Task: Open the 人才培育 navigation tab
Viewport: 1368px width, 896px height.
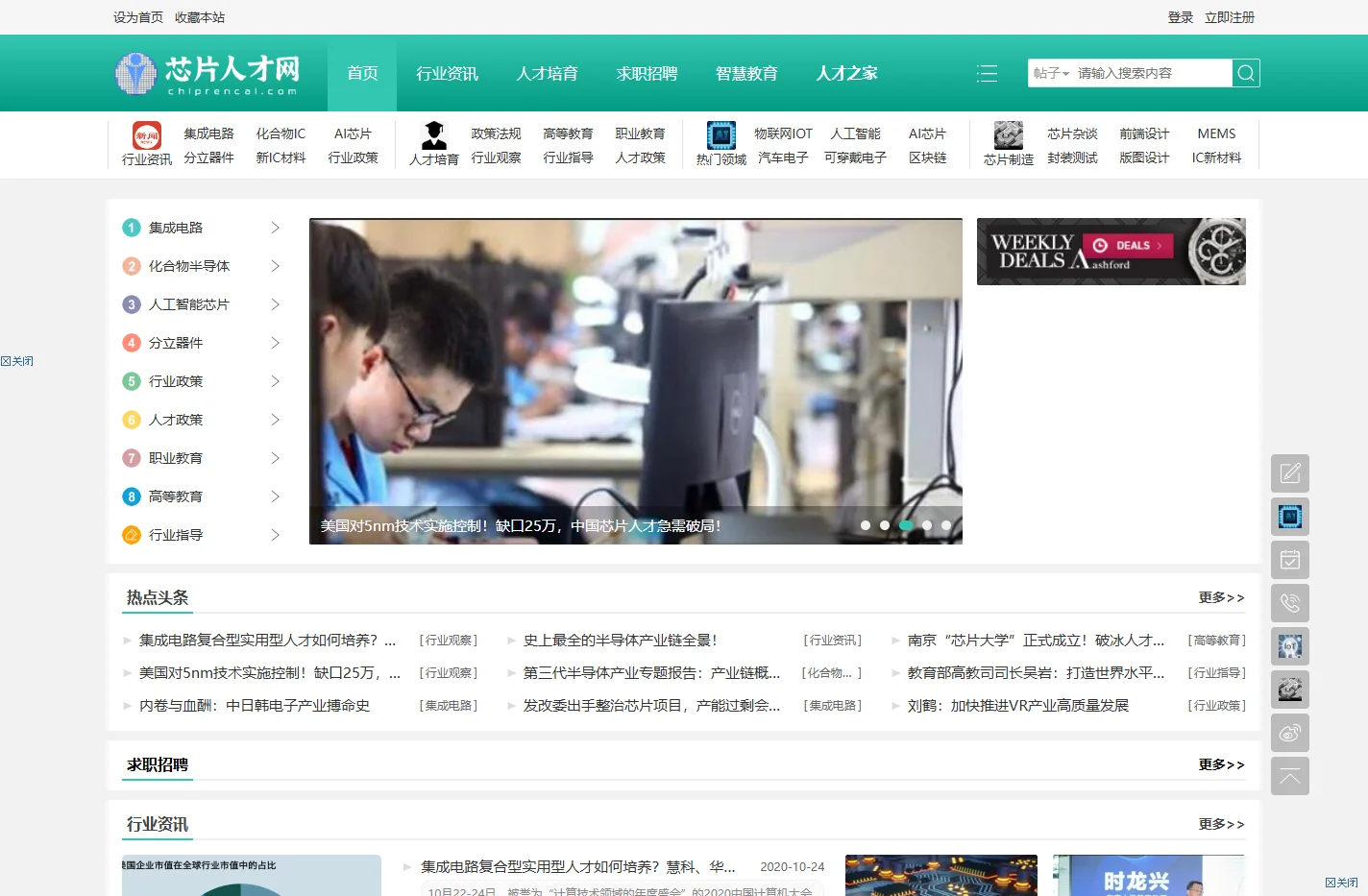Action: (x=547, y=73)
